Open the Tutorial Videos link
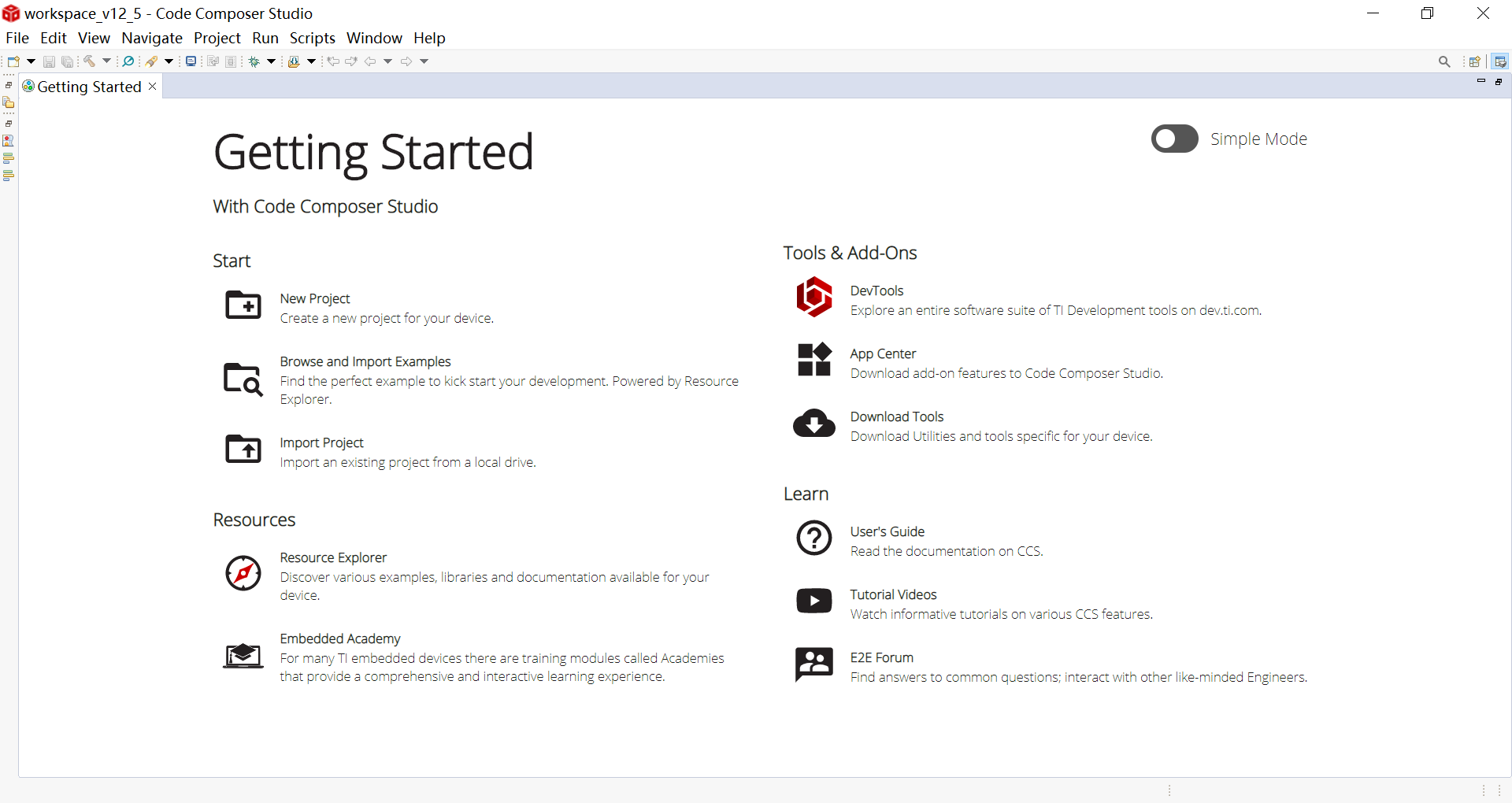 [x=893, y=594]
